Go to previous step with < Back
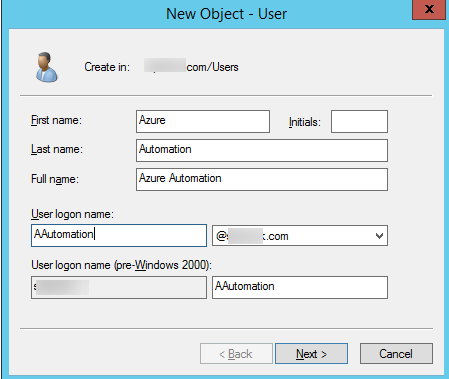The height and width of the screenshot is (379, 449). coord(236,353)
